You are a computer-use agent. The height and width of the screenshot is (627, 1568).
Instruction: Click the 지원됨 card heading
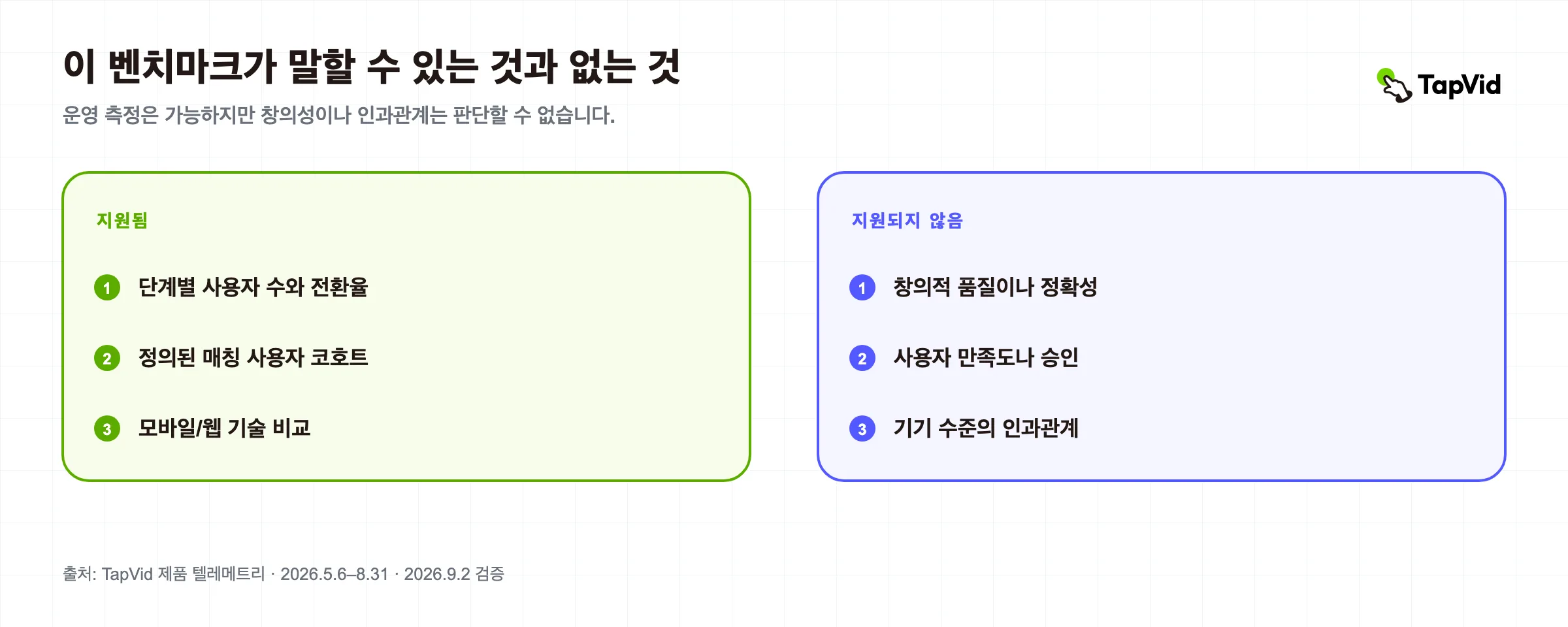[x=122, y=221]
